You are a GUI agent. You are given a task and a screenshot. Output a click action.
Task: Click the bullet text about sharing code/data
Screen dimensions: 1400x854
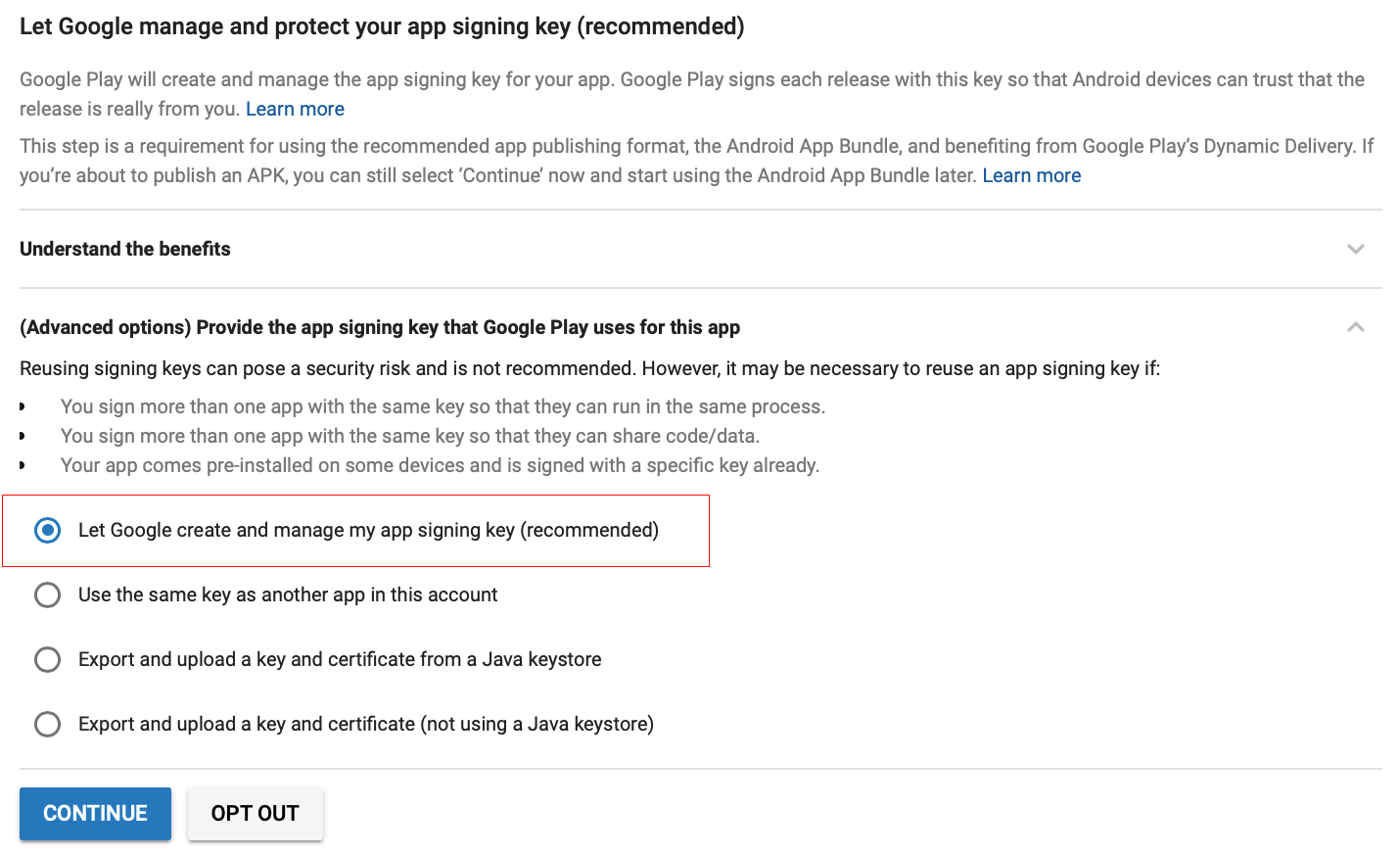click(x=410, y=436)
